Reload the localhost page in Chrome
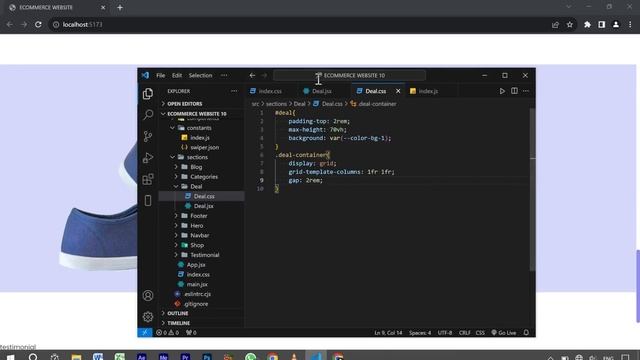The image size is (640, 360). [x=38, y=24]
